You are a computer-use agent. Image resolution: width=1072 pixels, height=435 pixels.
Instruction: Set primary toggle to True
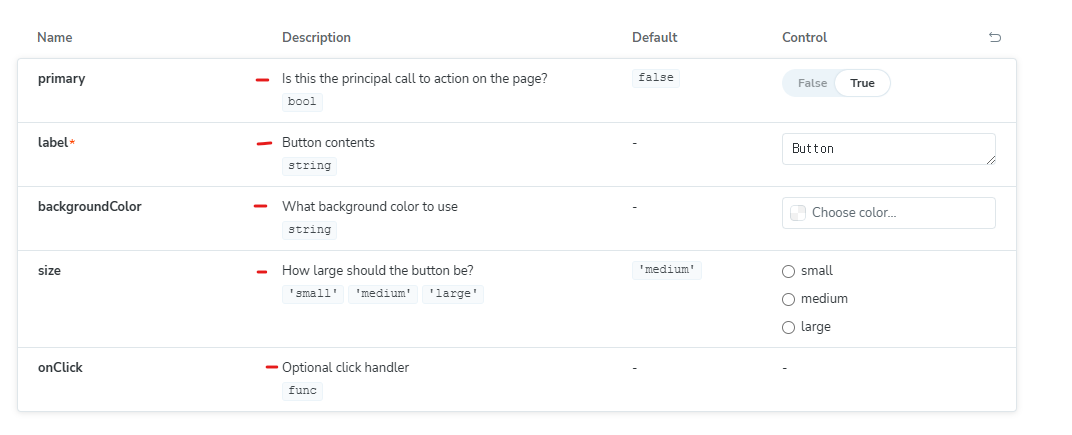tap(862, 83)
